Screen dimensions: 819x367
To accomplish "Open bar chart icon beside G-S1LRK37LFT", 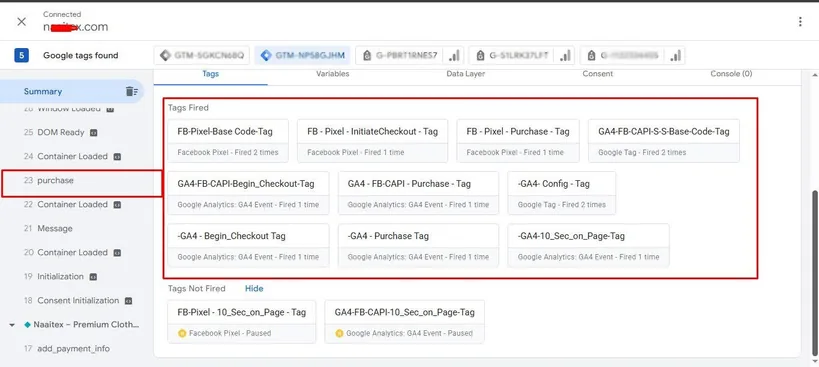I will coord(565,55).
